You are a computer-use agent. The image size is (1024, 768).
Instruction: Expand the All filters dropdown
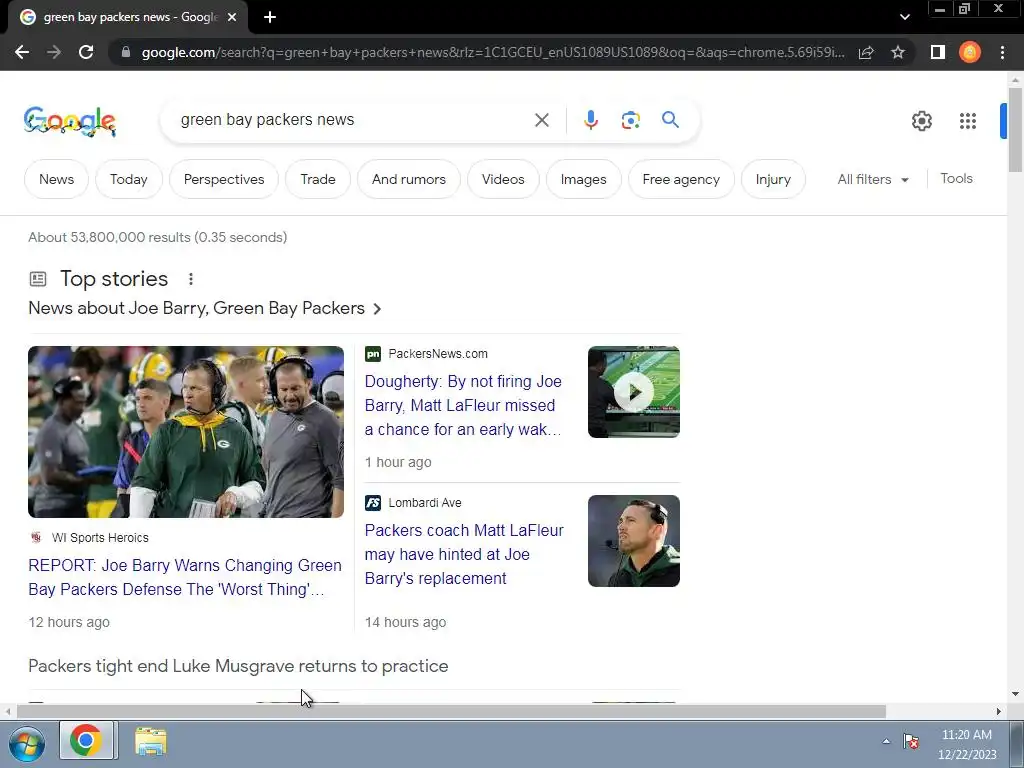pyautogui.click(x=873, y=179)
